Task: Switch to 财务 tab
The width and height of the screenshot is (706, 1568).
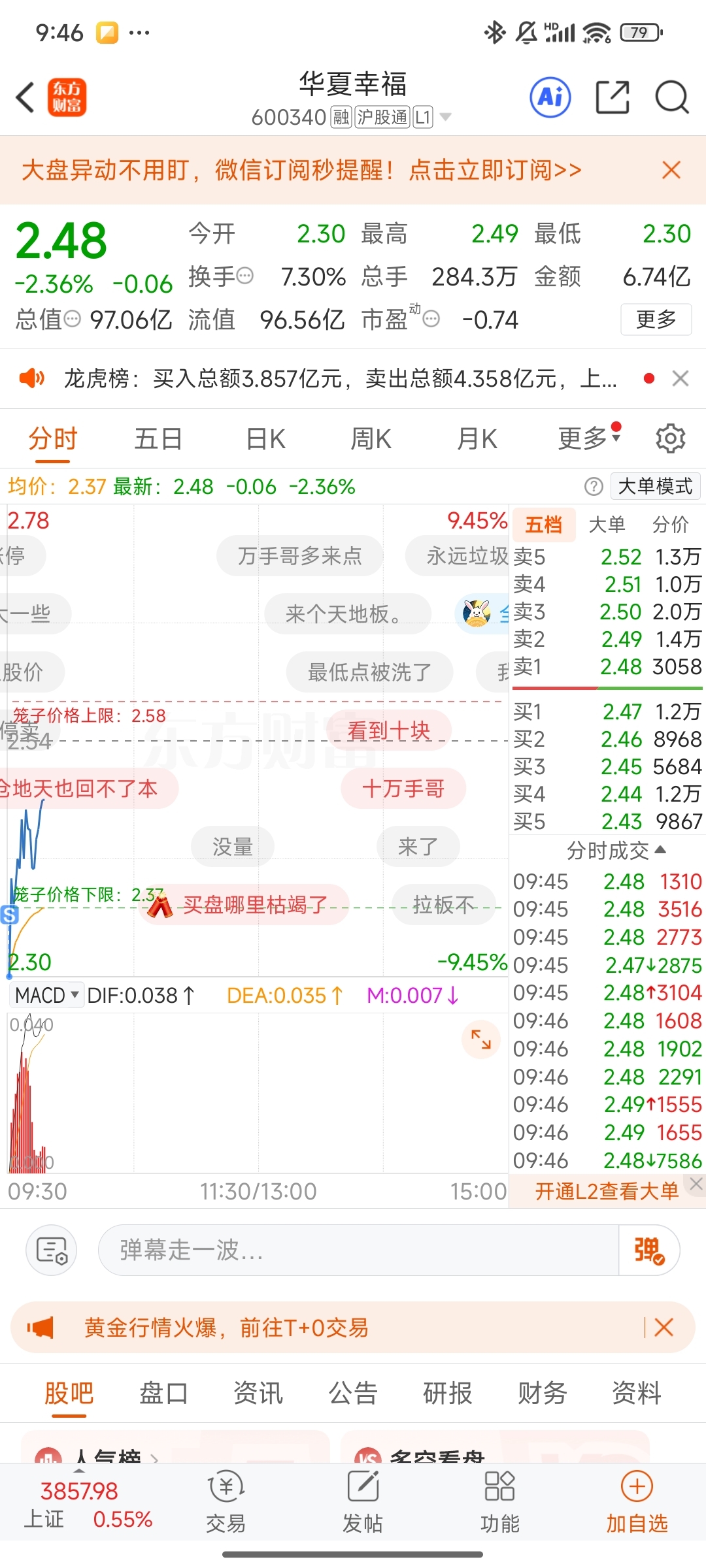Action: pyautogui.click(x=543, y=1392)
